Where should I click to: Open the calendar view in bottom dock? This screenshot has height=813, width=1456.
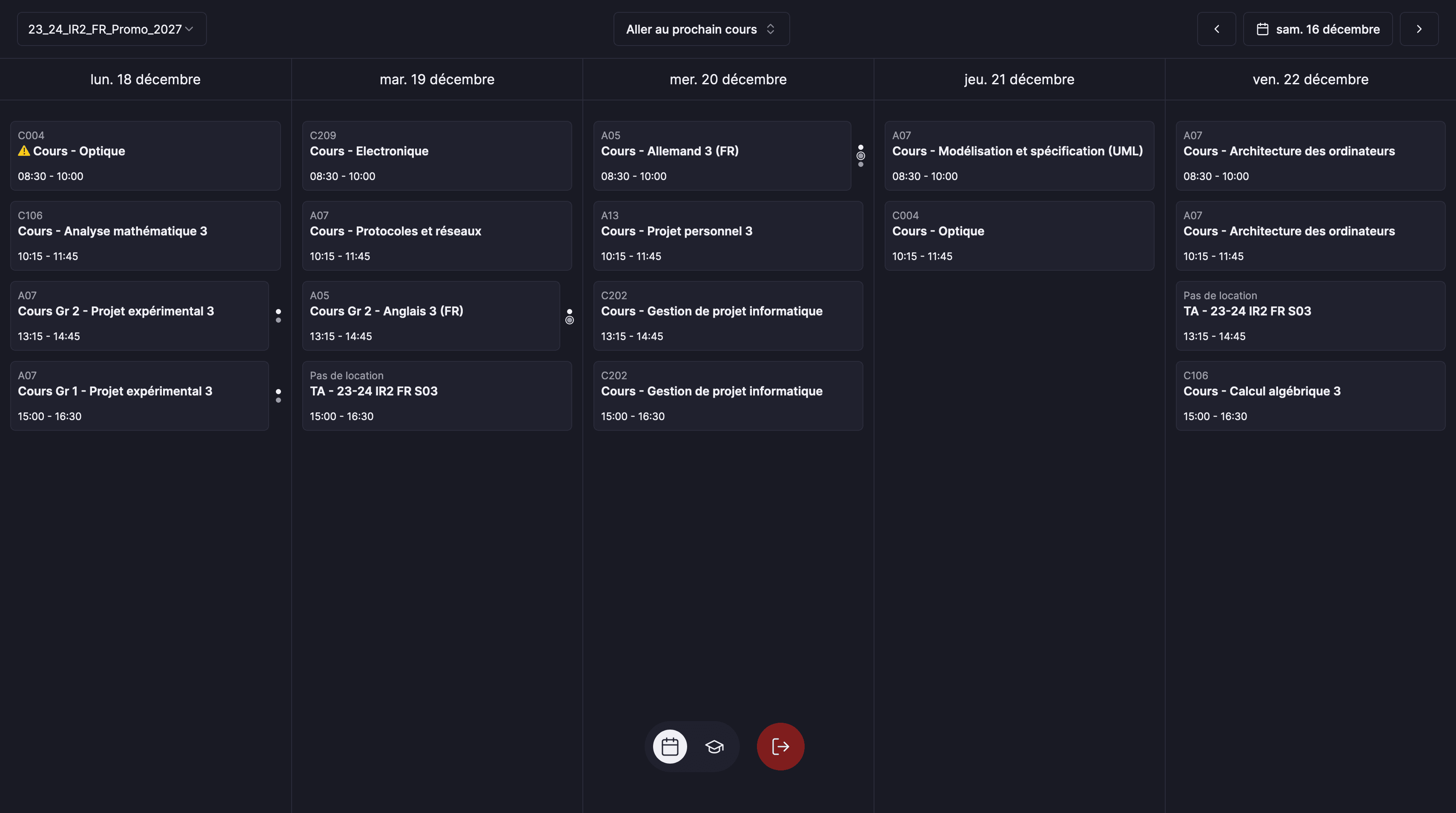(x=670, y=746)
